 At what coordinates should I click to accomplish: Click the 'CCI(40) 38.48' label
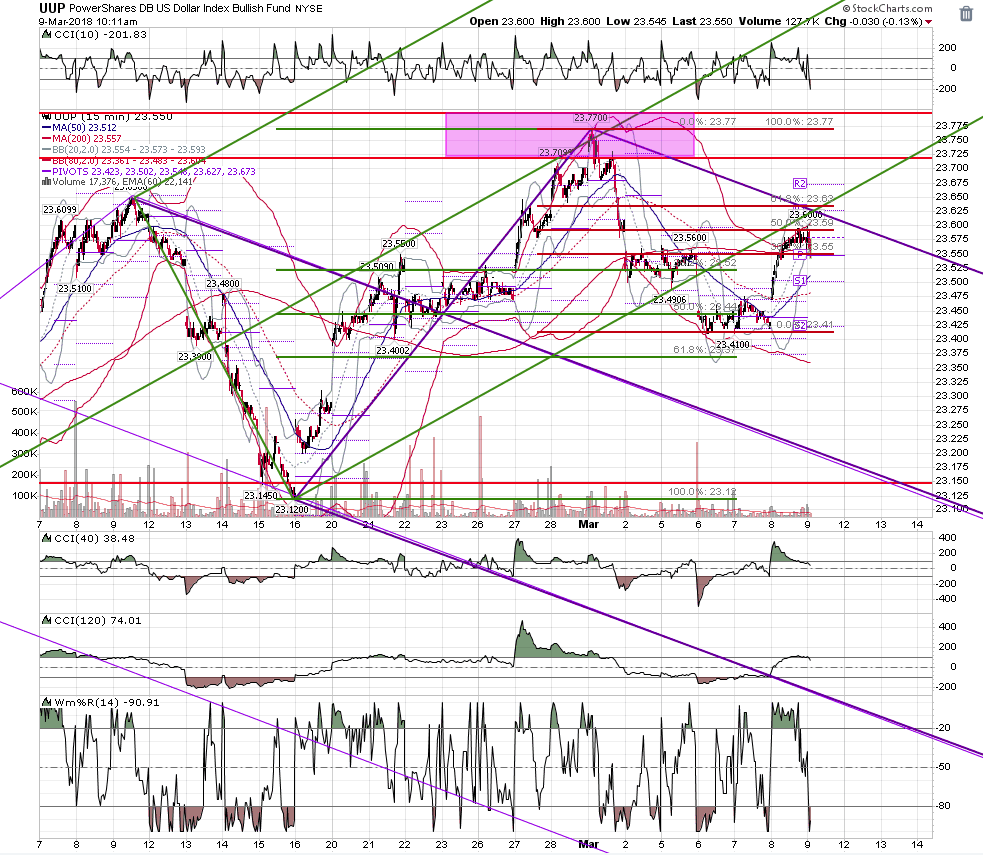click(95, 538)
